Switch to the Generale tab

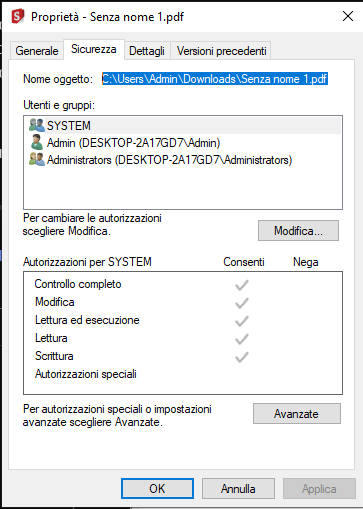coord(37,51)
